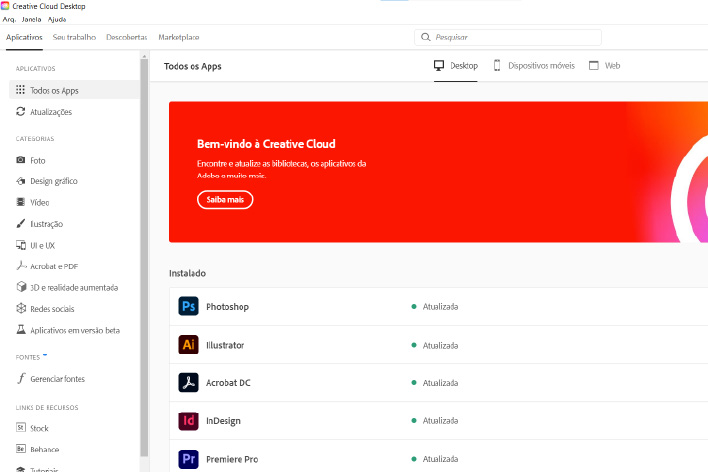Click the Photoshop Ps app icon

click(188, 306)
